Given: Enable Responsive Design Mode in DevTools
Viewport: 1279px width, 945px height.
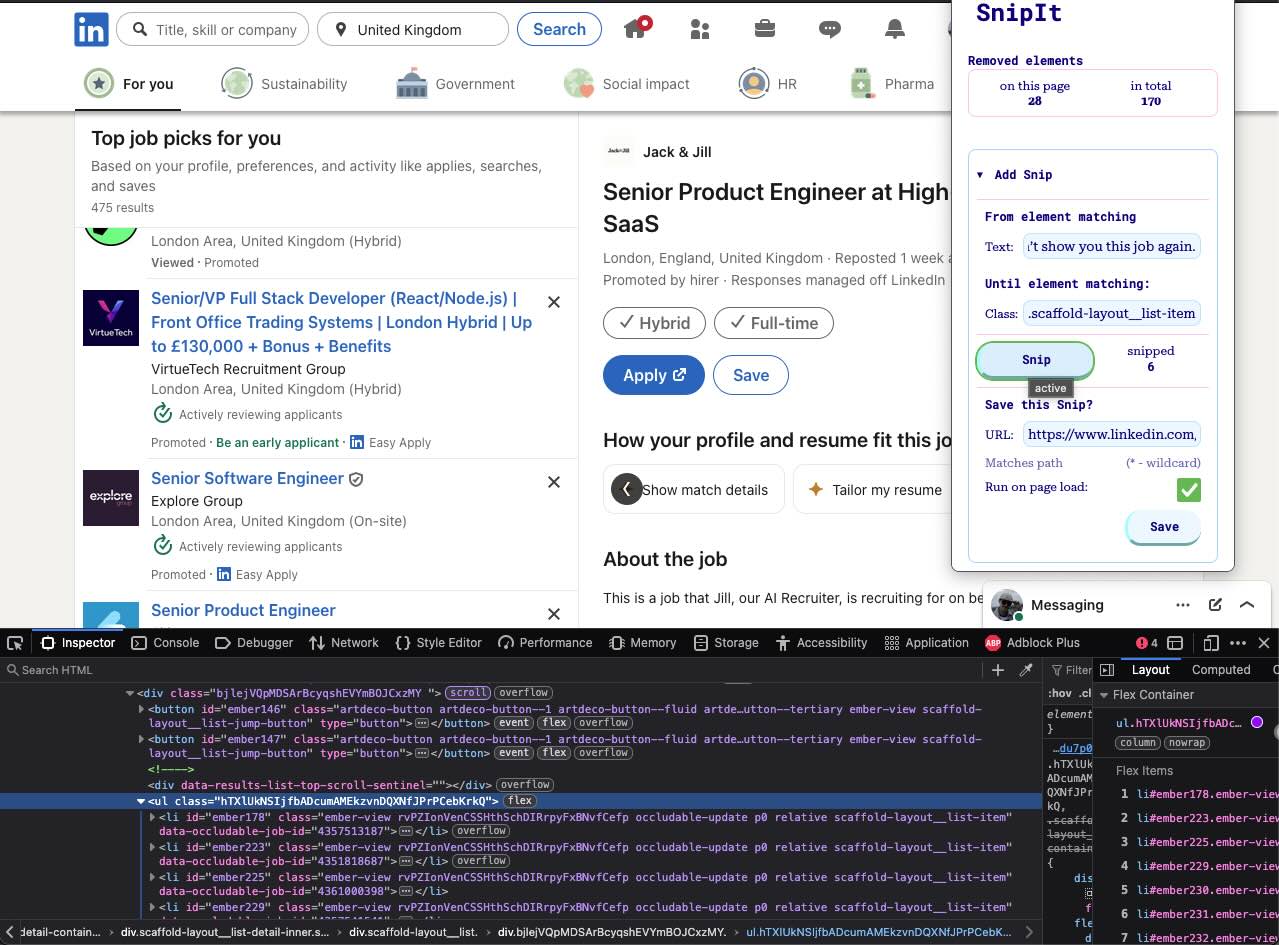Looking at the screenshot, I should (1211, 643).
